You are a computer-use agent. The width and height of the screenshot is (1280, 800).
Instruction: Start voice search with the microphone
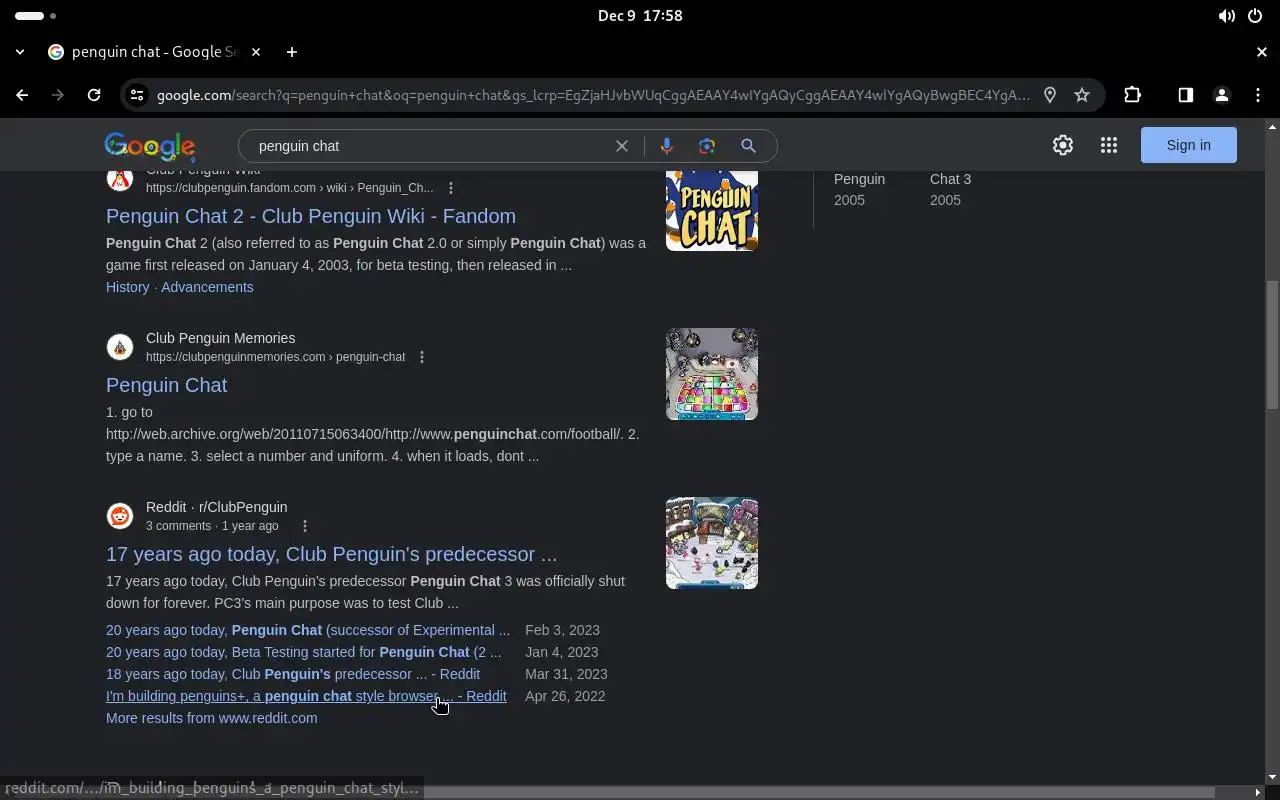[667, 146]
